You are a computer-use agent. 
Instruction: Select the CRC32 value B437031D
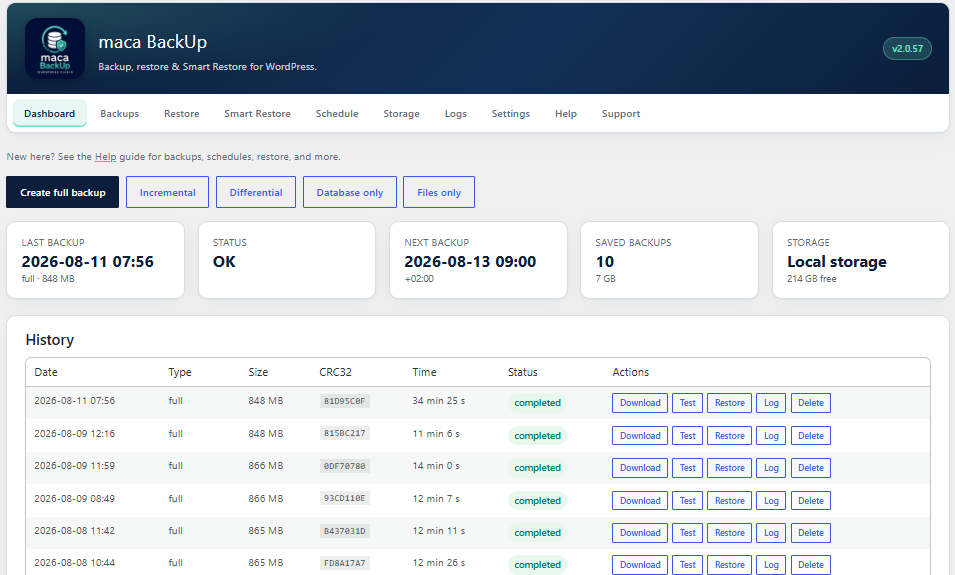pyautogui.click(x=345, y=531)
